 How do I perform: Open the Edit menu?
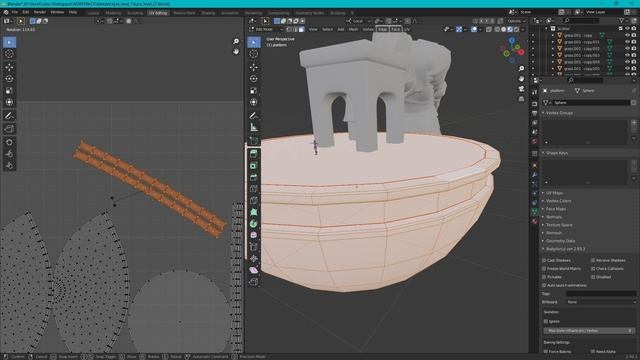click(26, 12)
